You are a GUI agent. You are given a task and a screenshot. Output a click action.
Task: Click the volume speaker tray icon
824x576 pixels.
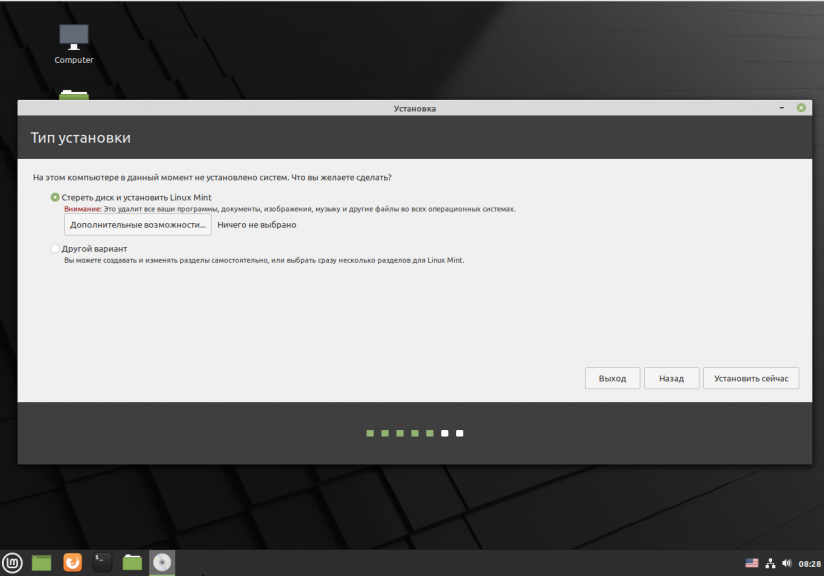tap(787, 564)
